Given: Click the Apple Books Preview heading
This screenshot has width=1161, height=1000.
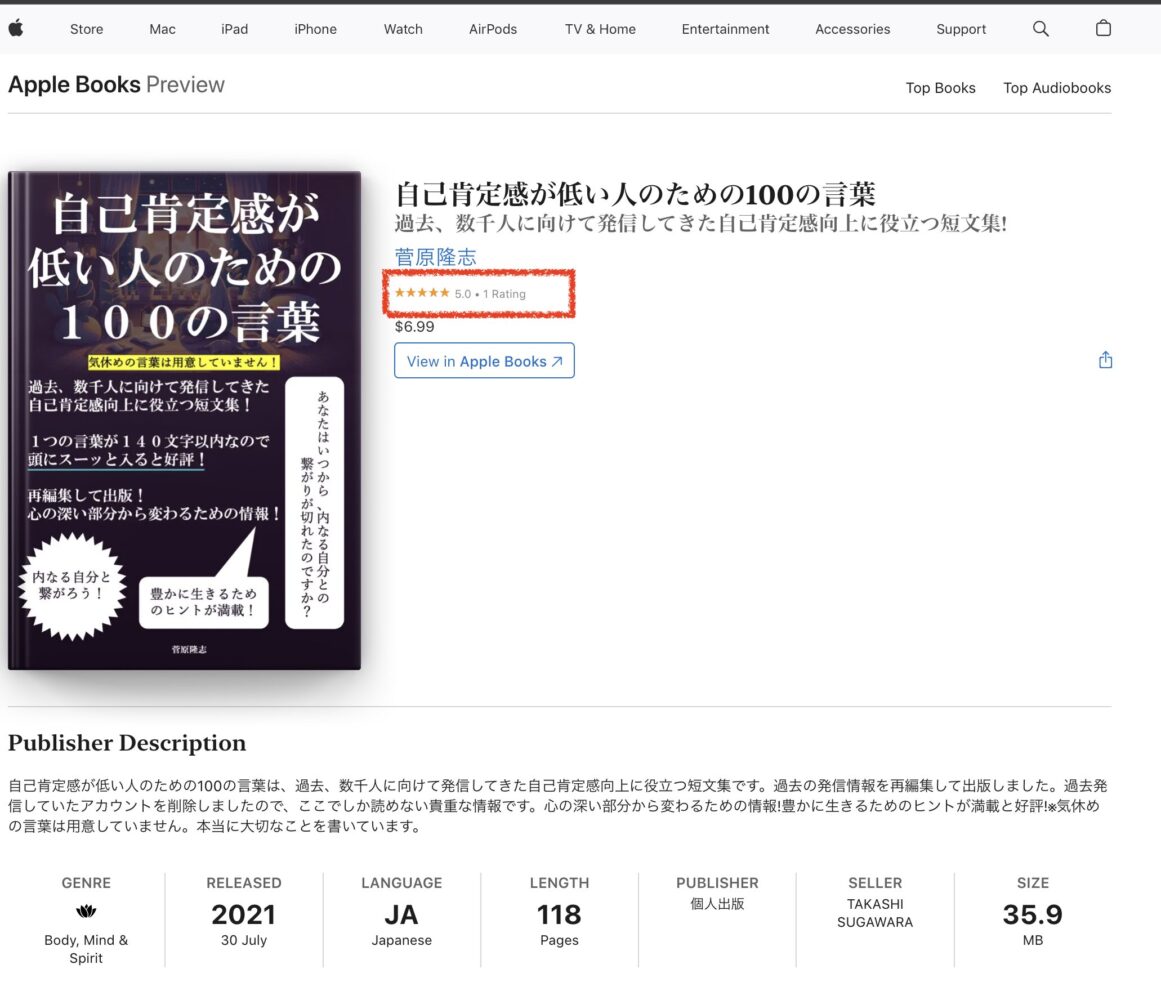Looking at the screenshot, I should (x=116, y=84).
